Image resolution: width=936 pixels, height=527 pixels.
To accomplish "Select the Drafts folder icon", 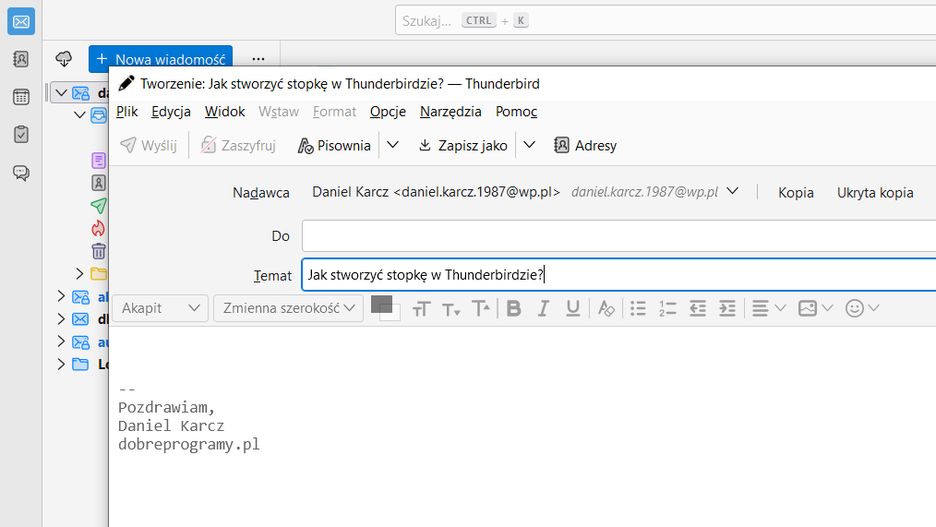I will click(x=98, y=160).
